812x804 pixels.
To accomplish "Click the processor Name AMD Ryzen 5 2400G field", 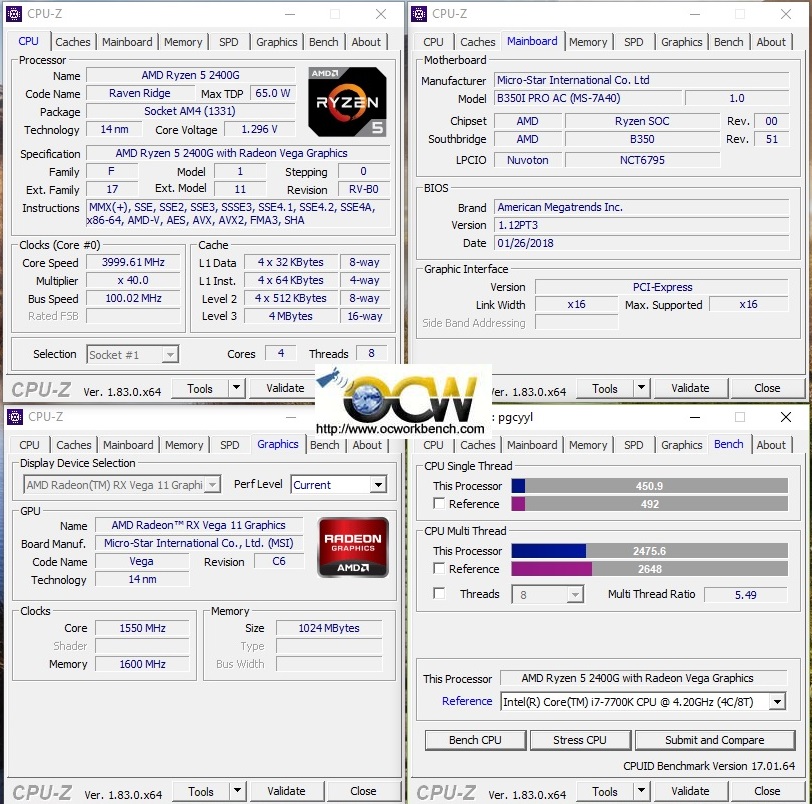I will (x=191, y=75).
